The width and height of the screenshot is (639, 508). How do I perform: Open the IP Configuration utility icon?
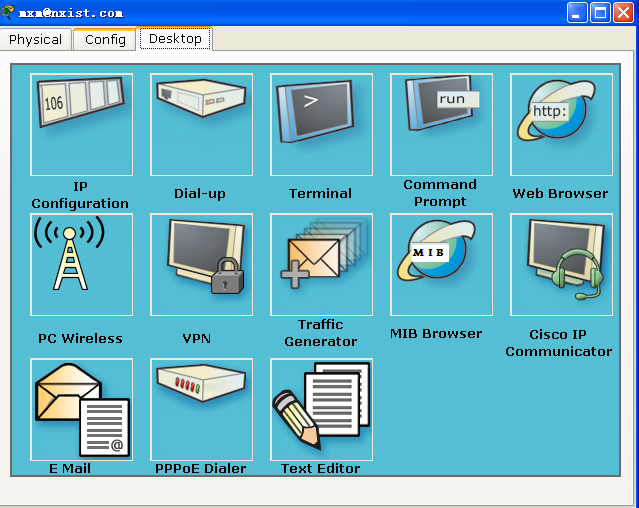pyautogui.click(x=82, y=125)
